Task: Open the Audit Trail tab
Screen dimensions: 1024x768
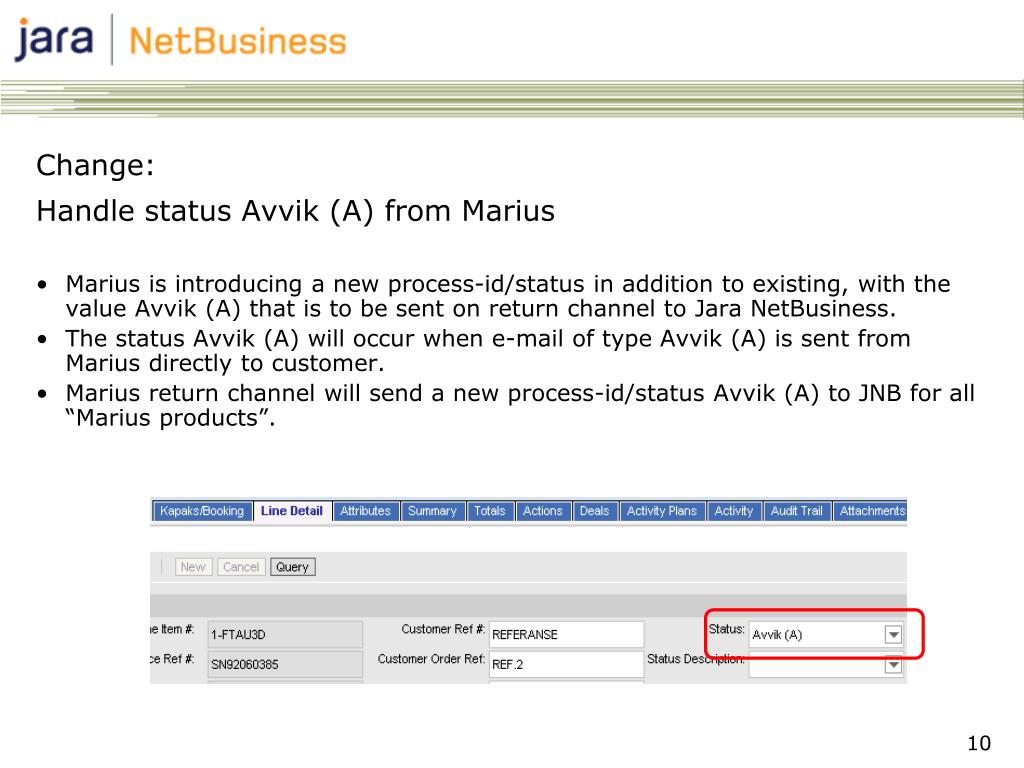Action: click(797, 511)
